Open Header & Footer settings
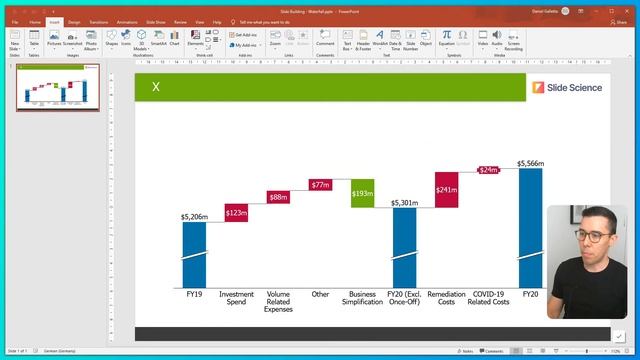The height and width of the screenshot is (360, 640). (363, 40)
